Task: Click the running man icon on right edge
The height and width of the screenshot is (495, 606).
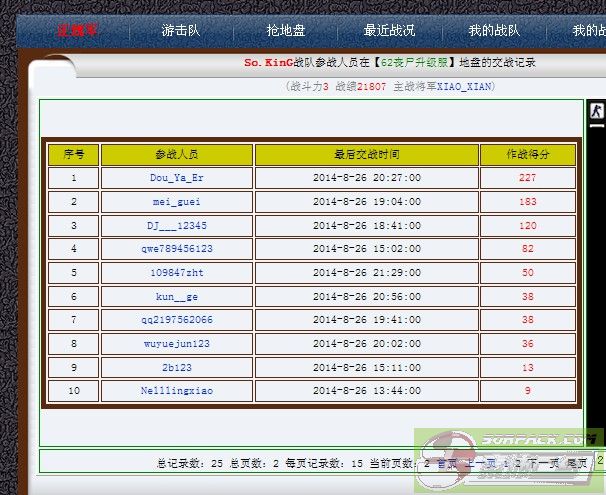Action: [595, 112]
